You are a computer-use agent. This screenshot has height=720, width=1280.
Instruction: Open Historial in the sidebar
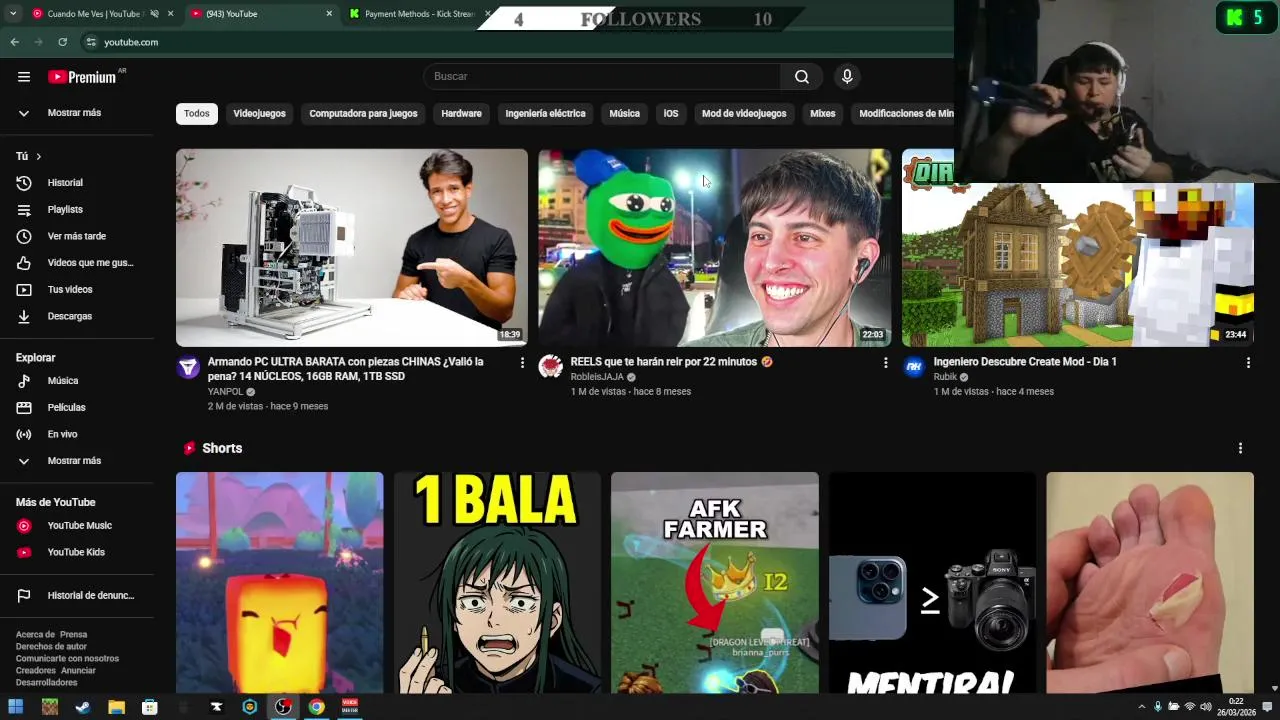tap(77, 183)
